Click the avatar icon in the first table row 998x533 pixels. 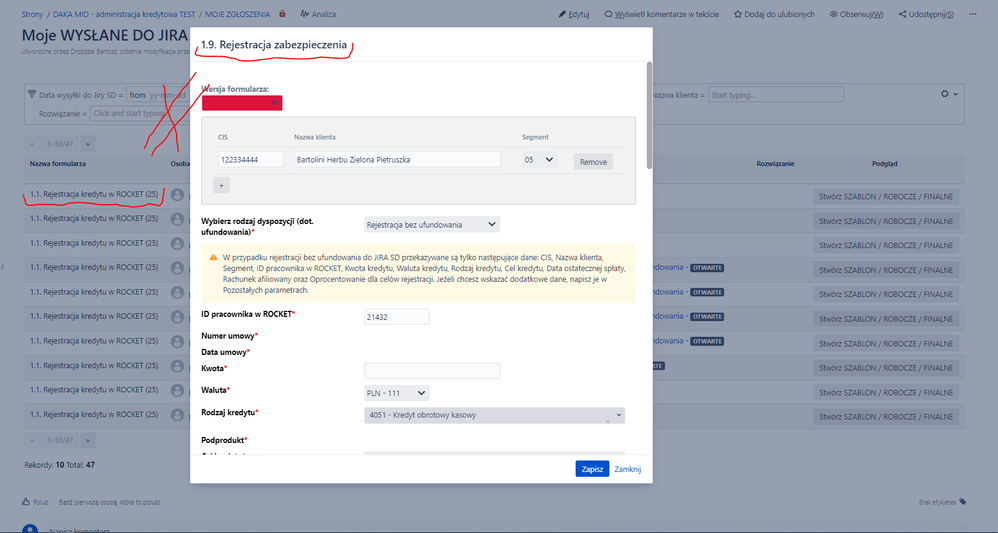(x=178, y=194)
